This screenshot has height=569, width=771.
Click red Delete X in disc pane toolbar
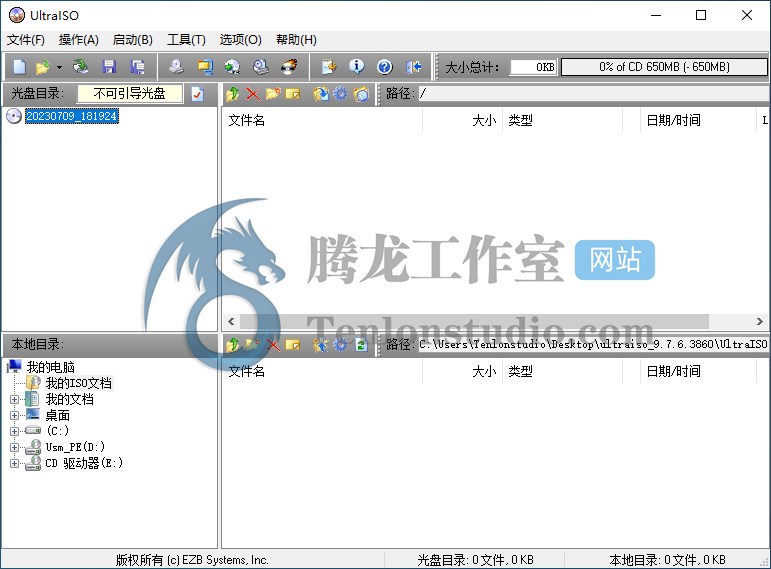(x=253, y=93)
